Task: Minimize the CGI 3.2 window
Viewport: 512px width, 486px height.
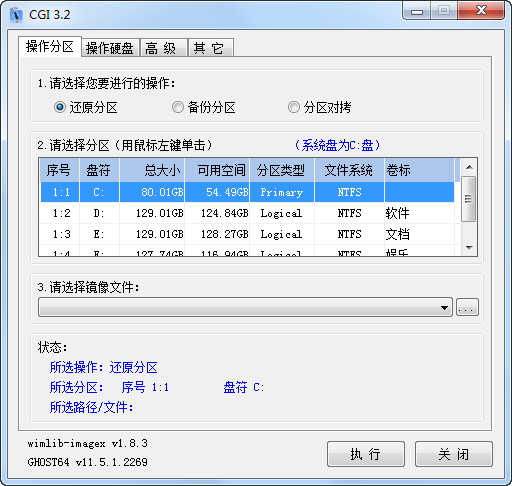Action: click(x=417, y=11)
